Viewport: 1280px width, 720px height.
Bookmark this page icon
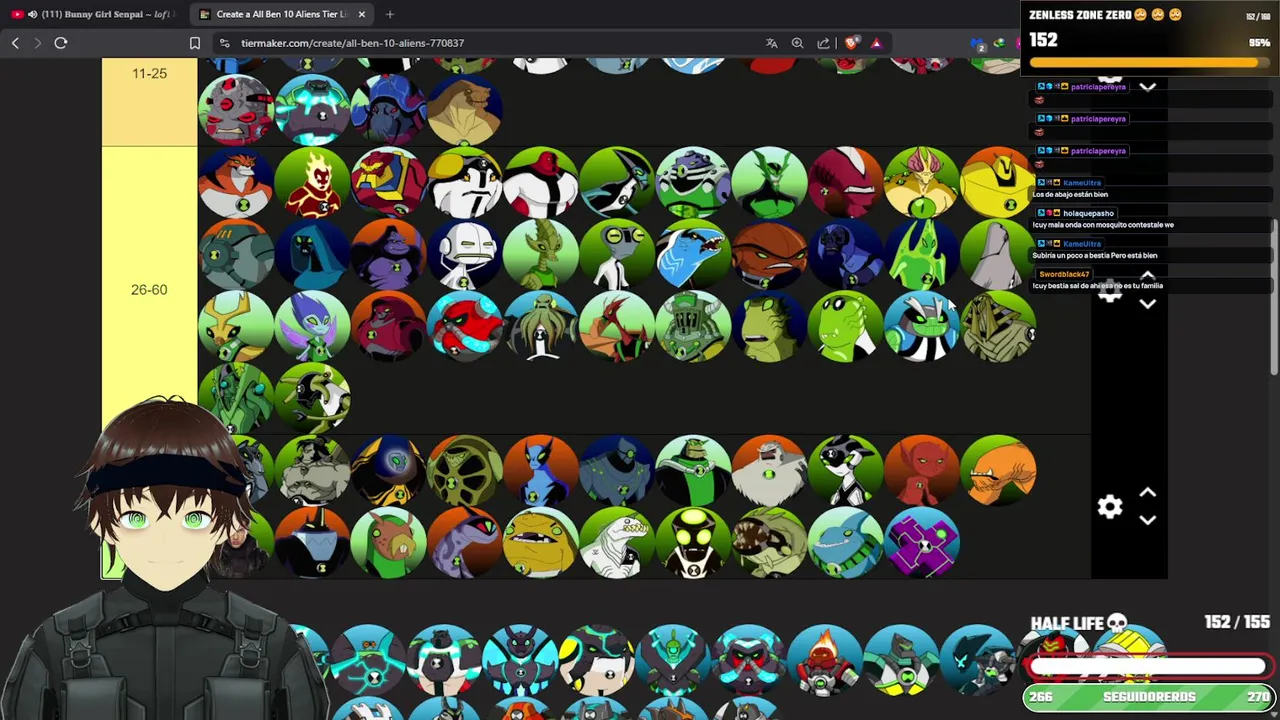(195, 43)
